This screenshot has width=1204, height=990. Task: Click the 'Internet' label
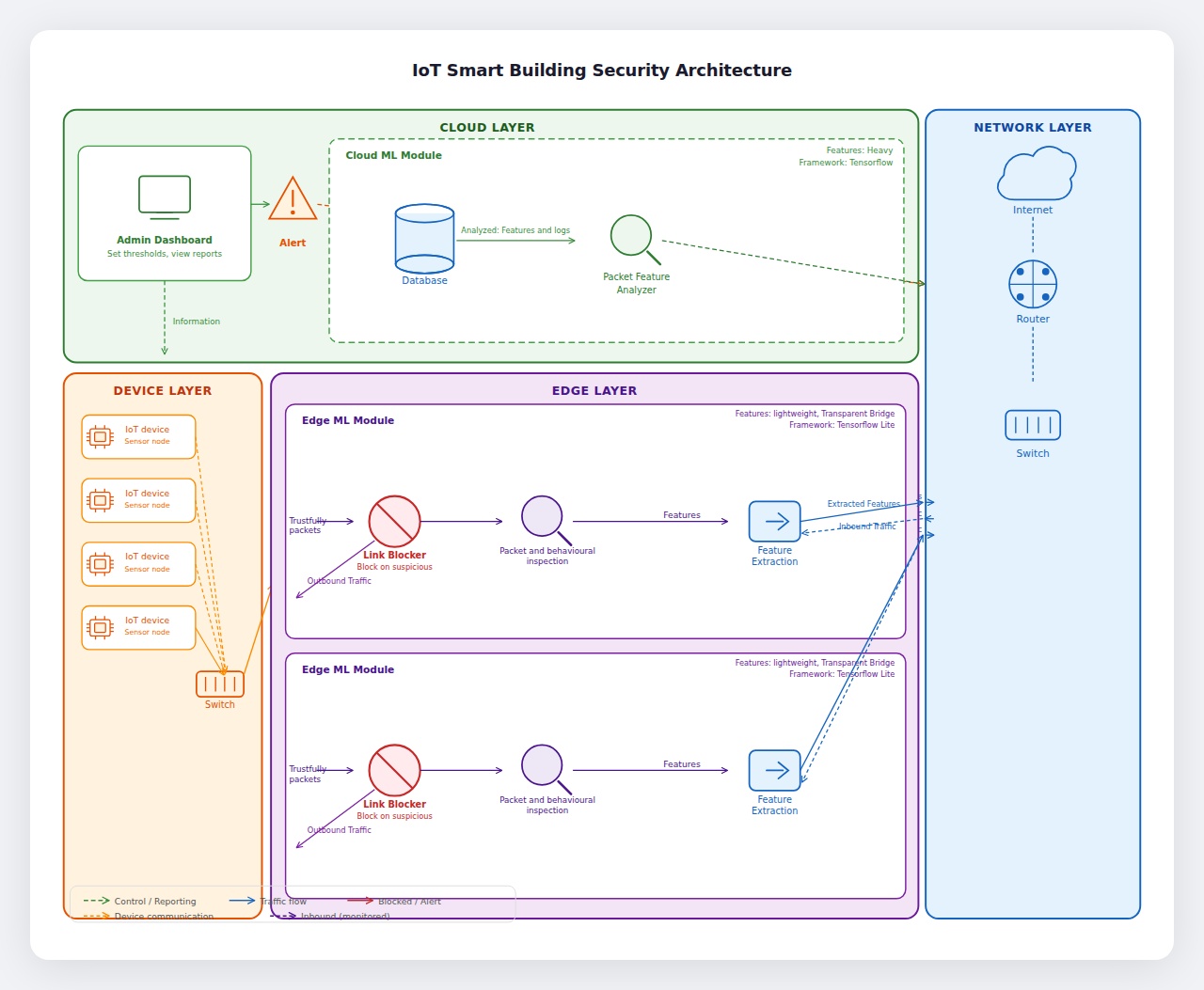(x=1033, y=211)
